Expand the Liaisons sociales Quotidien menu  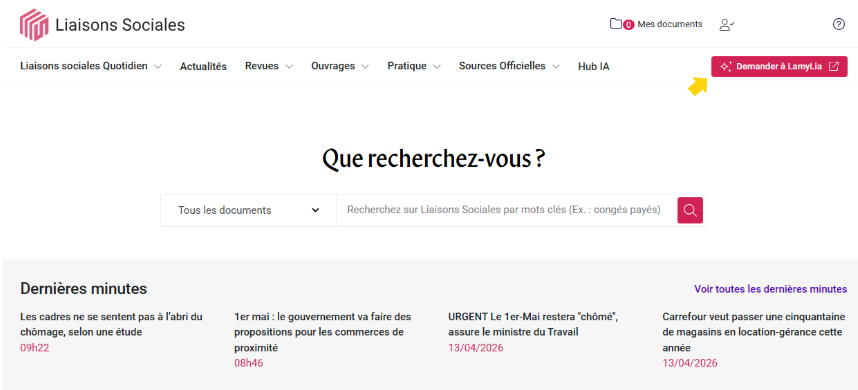pos(91,66)
